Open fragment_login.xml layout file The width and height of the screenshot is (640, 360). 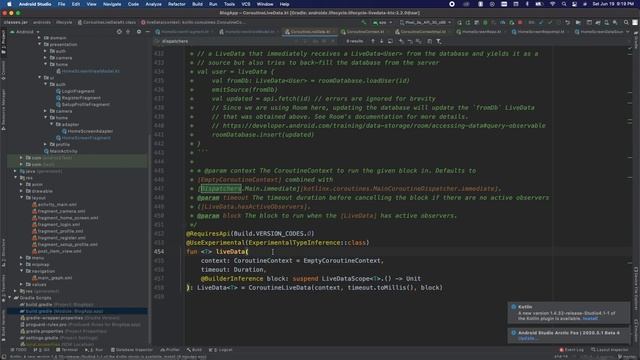[58, 224]
